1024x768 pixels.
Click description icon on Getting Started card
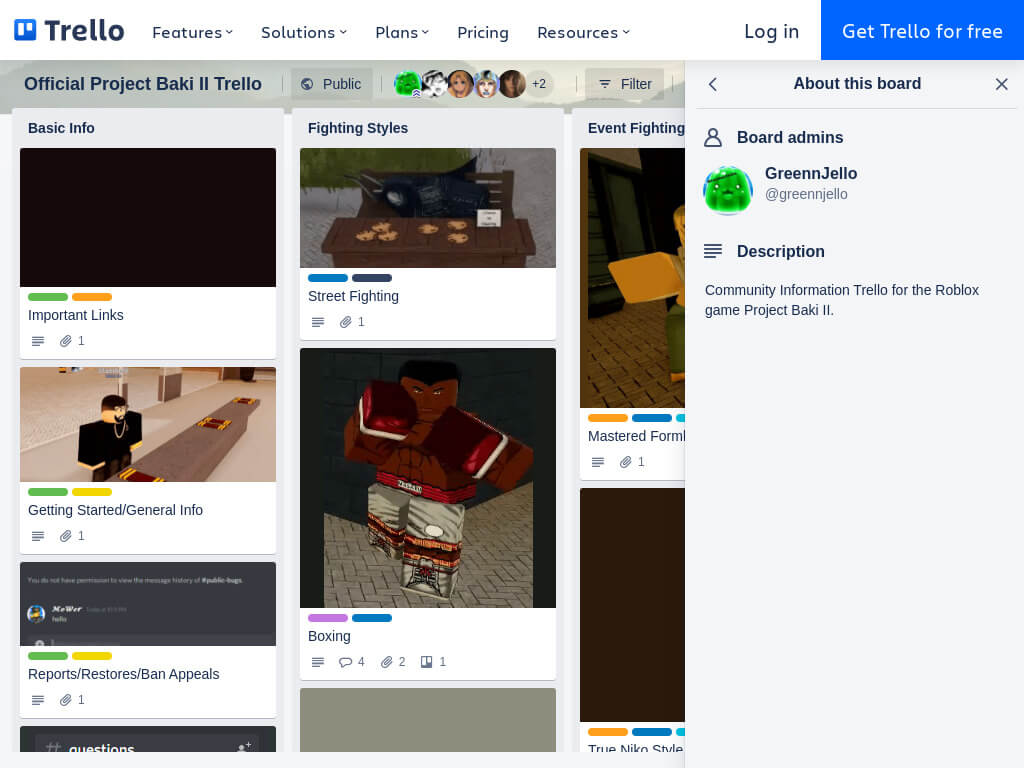[38, 536]
